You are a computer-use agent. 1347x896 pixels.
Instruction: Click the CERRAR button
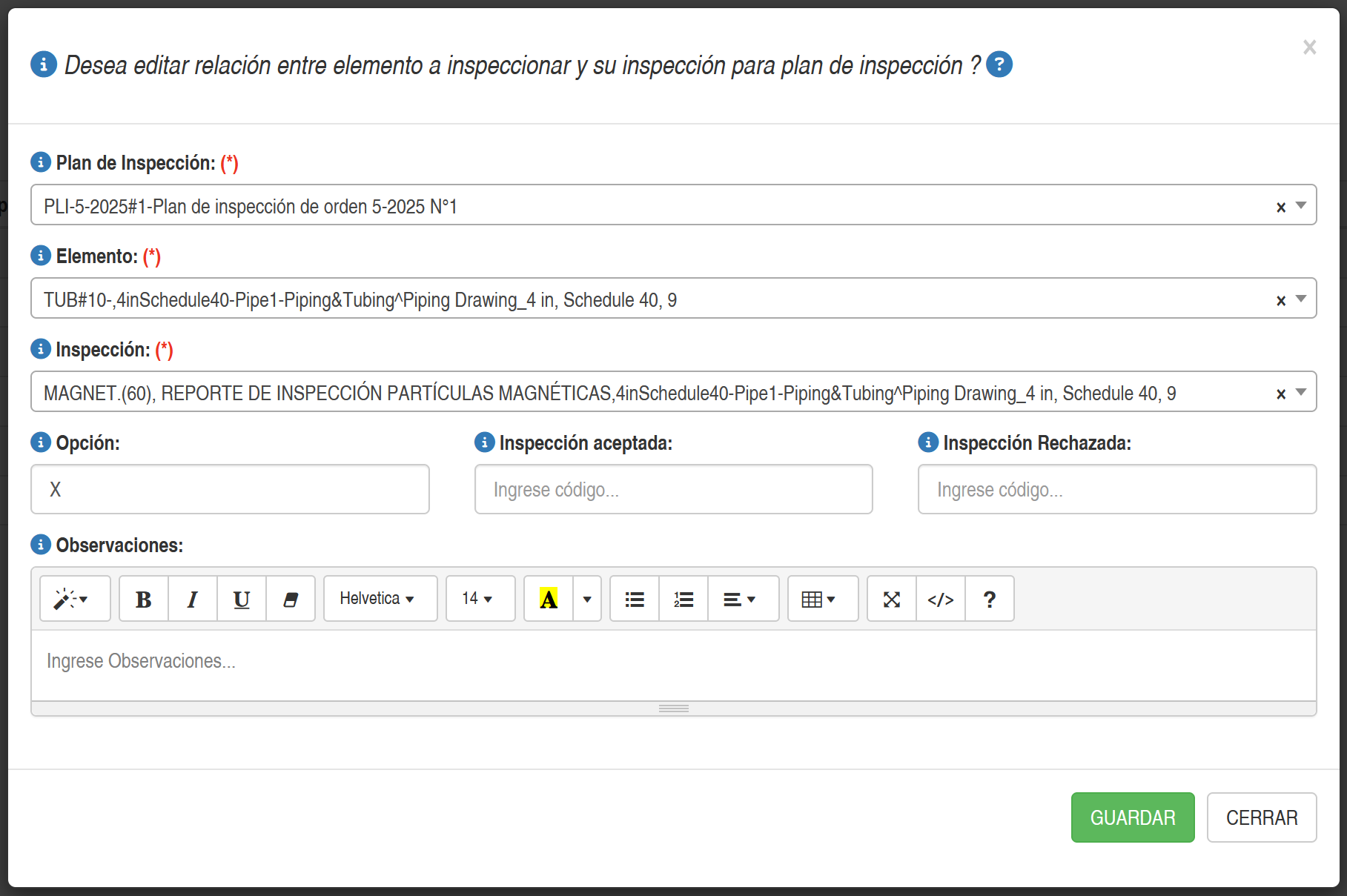[x=1262, y=817]
